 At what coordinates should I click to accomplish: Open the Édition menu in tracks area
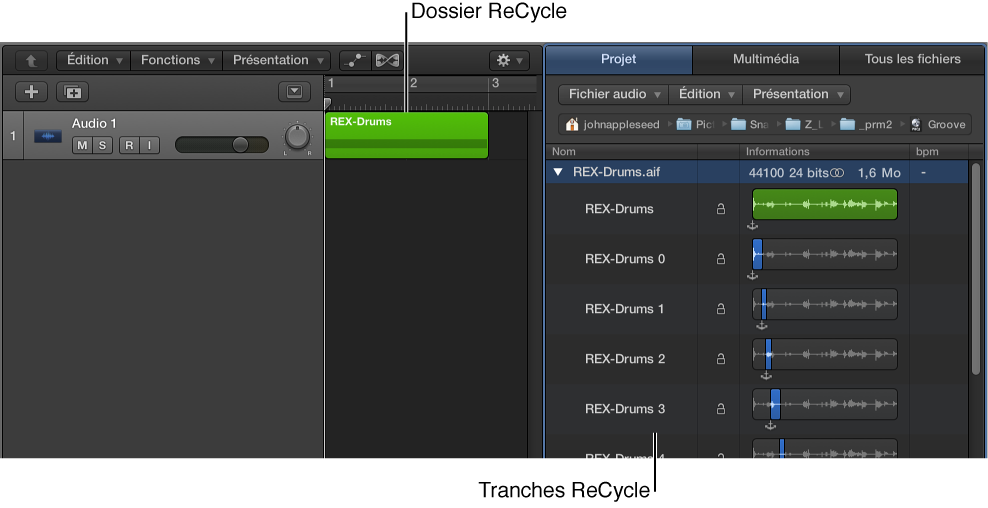(x=93, y=61)
